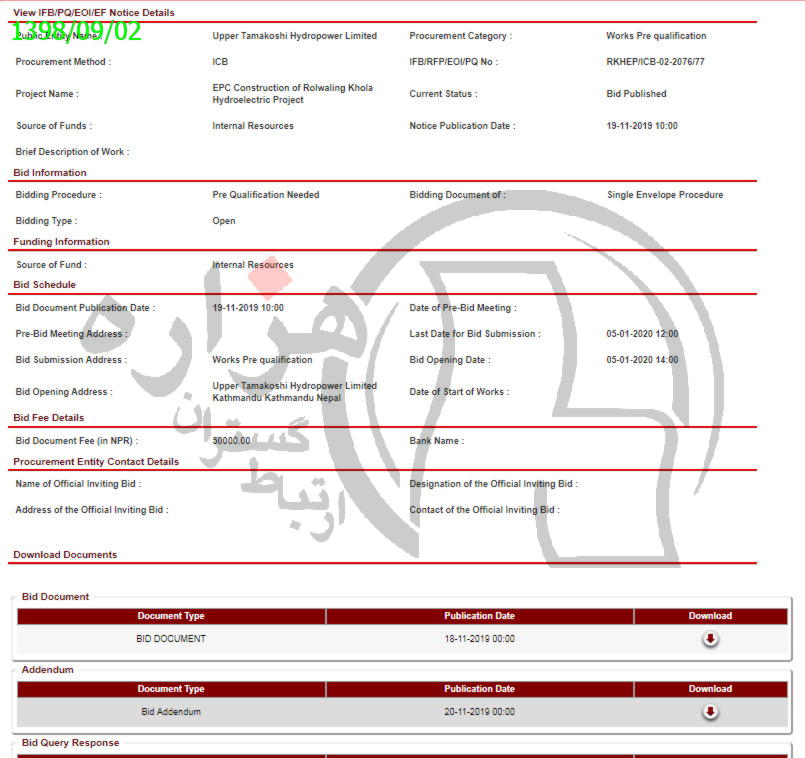This screenshot has width=805, height=758.
Task: Click Download column header in Bid Document table
Action: 710,616
